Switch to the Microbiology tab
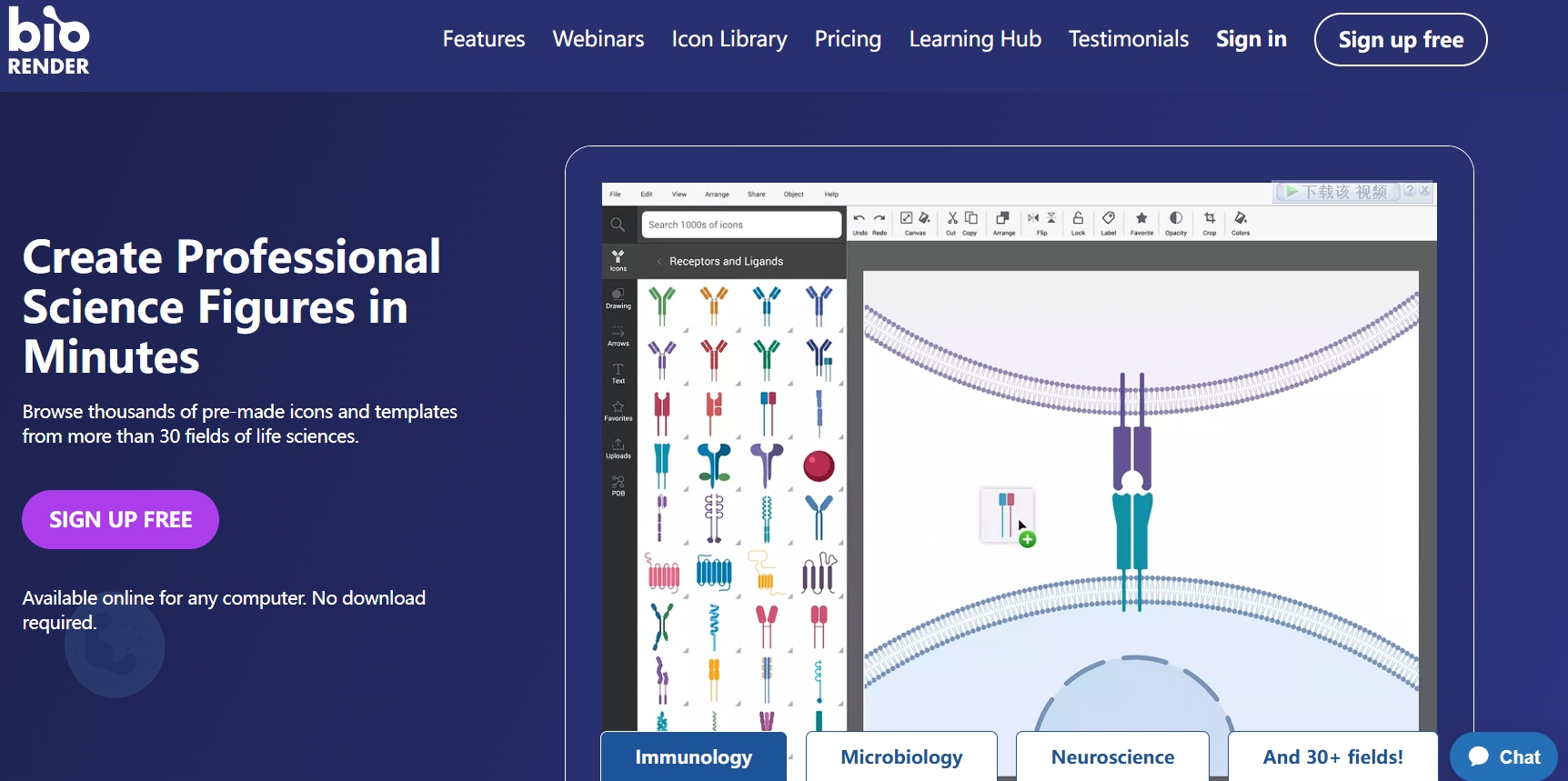This screenshot has width=1568, height=781. pos(901,756)
